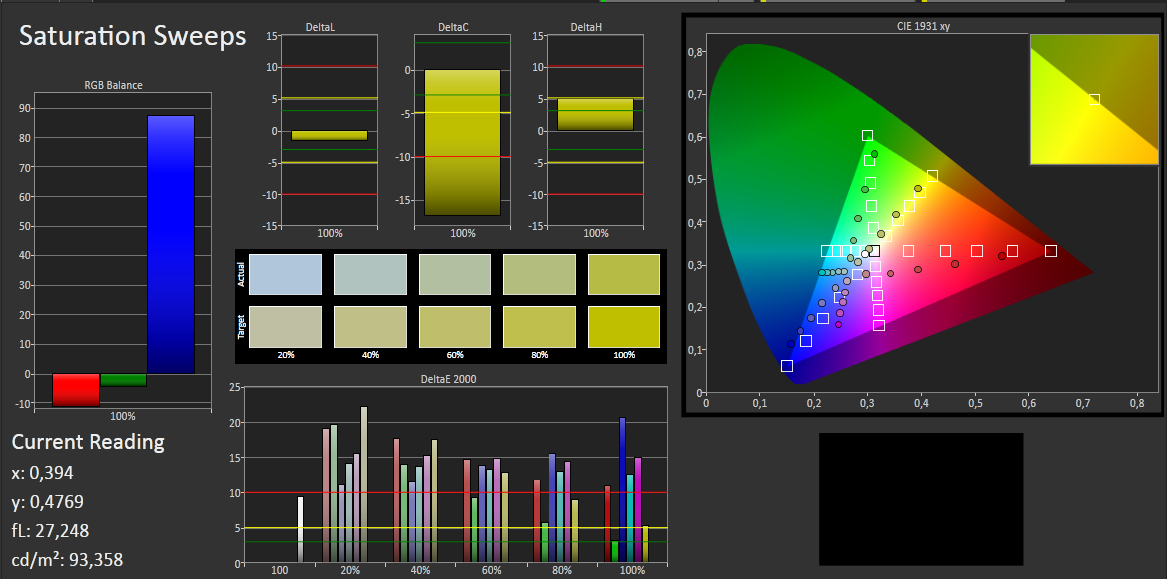Click the 100% Target color swatch
1167x579 pixels.
tap(624, 327)
